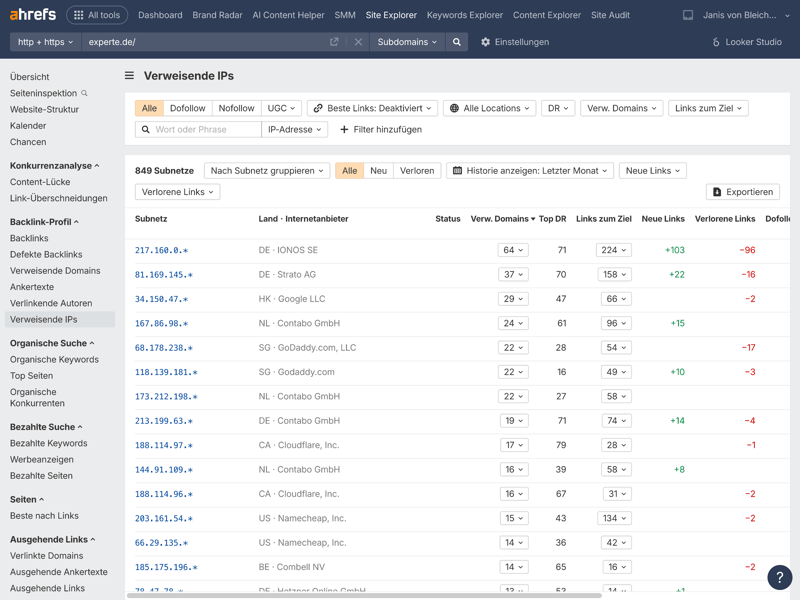This screenshot has height=600, width=800.
Task: Click the Ahrefs logo
Action: tap(33, 15)
